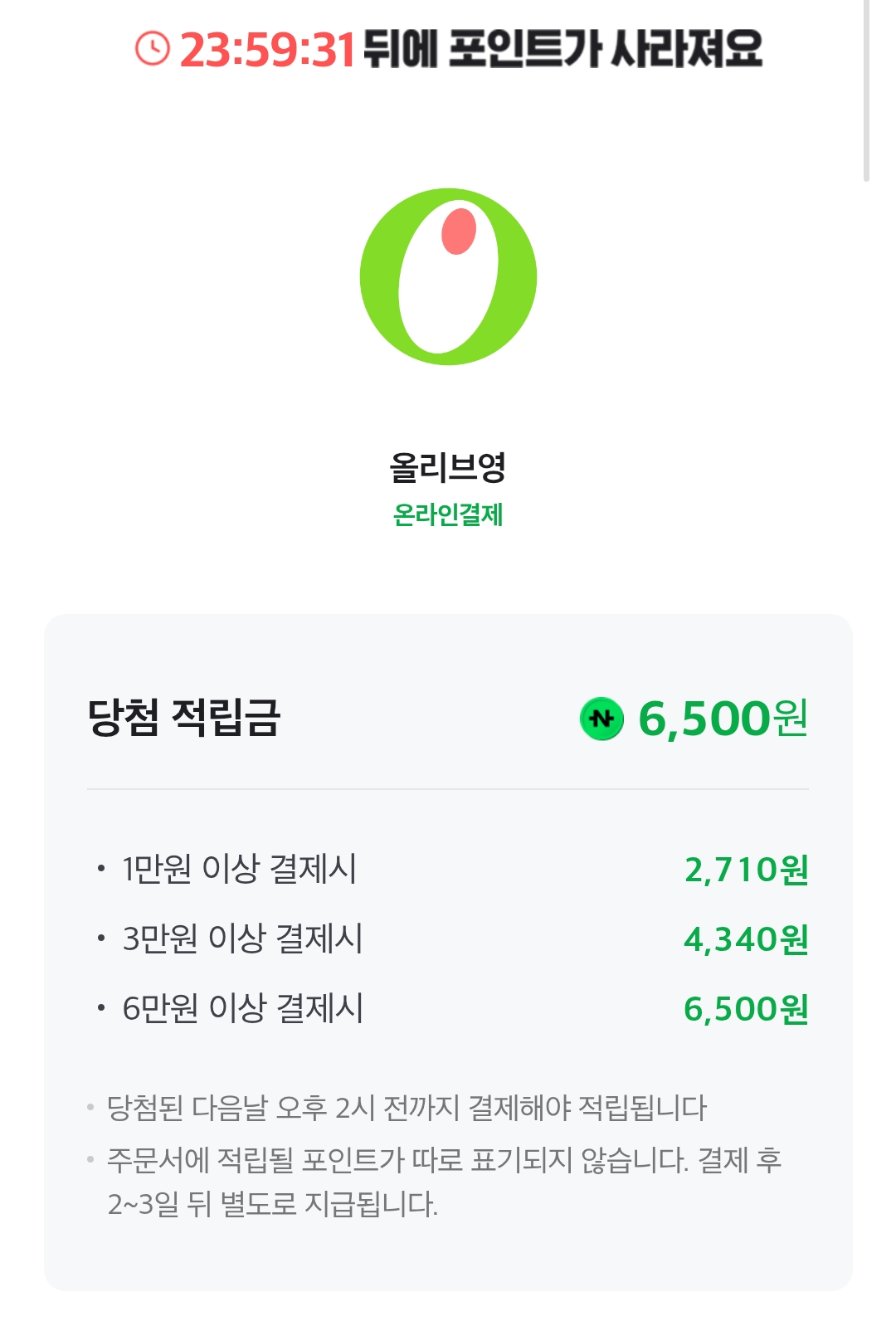The image size is (896, 1326).
Task: Click the 주문서에 적립될 포인트 notice text
Action: click(x=444, y=1182)
